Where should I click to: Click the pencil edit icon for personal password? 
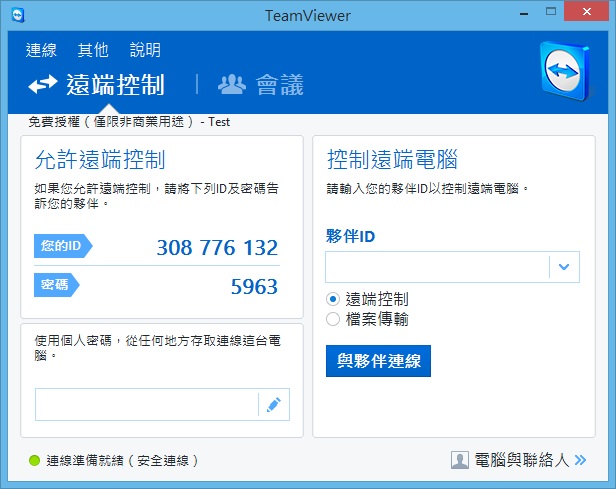click(x=274, y=405)
